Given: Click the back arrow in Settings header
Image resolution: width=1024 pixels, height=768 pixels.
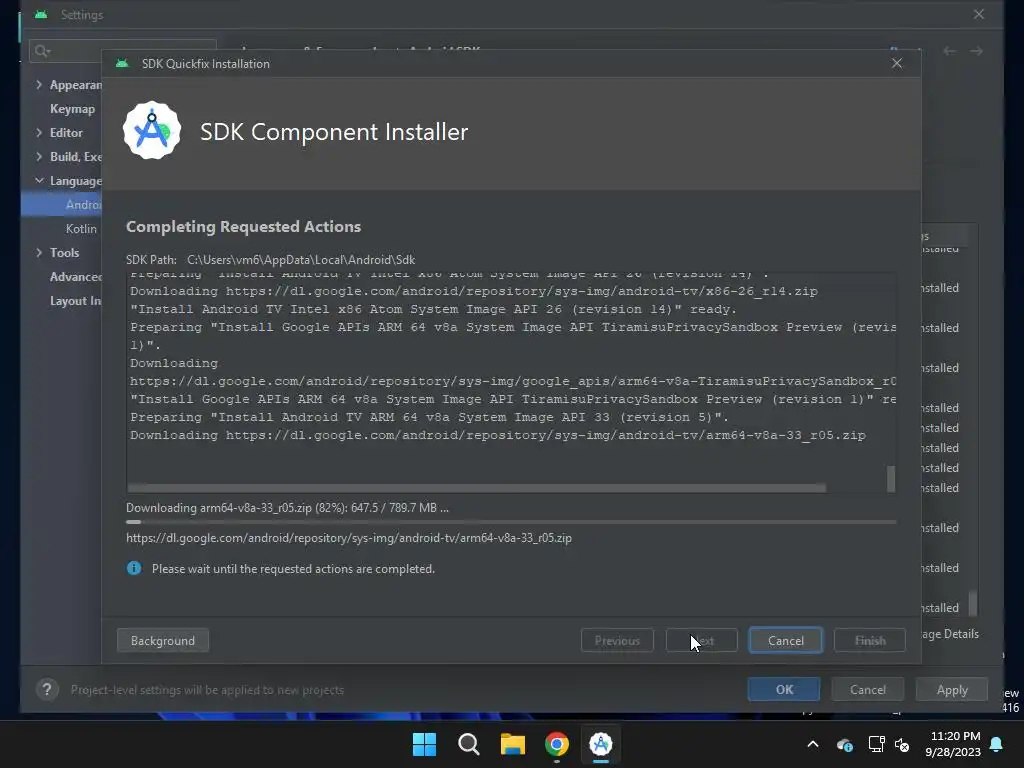Looking at the screenshot, I should point(950,50).
